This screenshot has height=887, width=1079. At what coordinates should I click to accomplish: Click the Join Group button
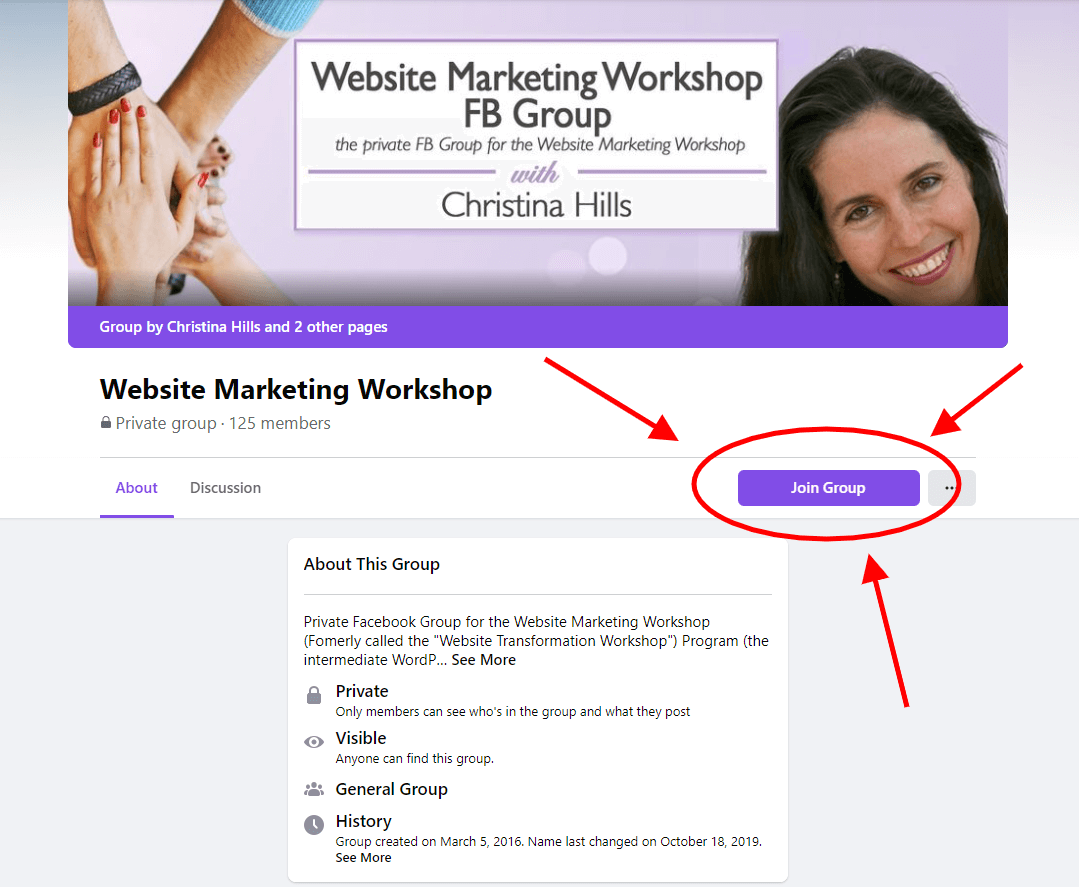(x=829, y=488)
